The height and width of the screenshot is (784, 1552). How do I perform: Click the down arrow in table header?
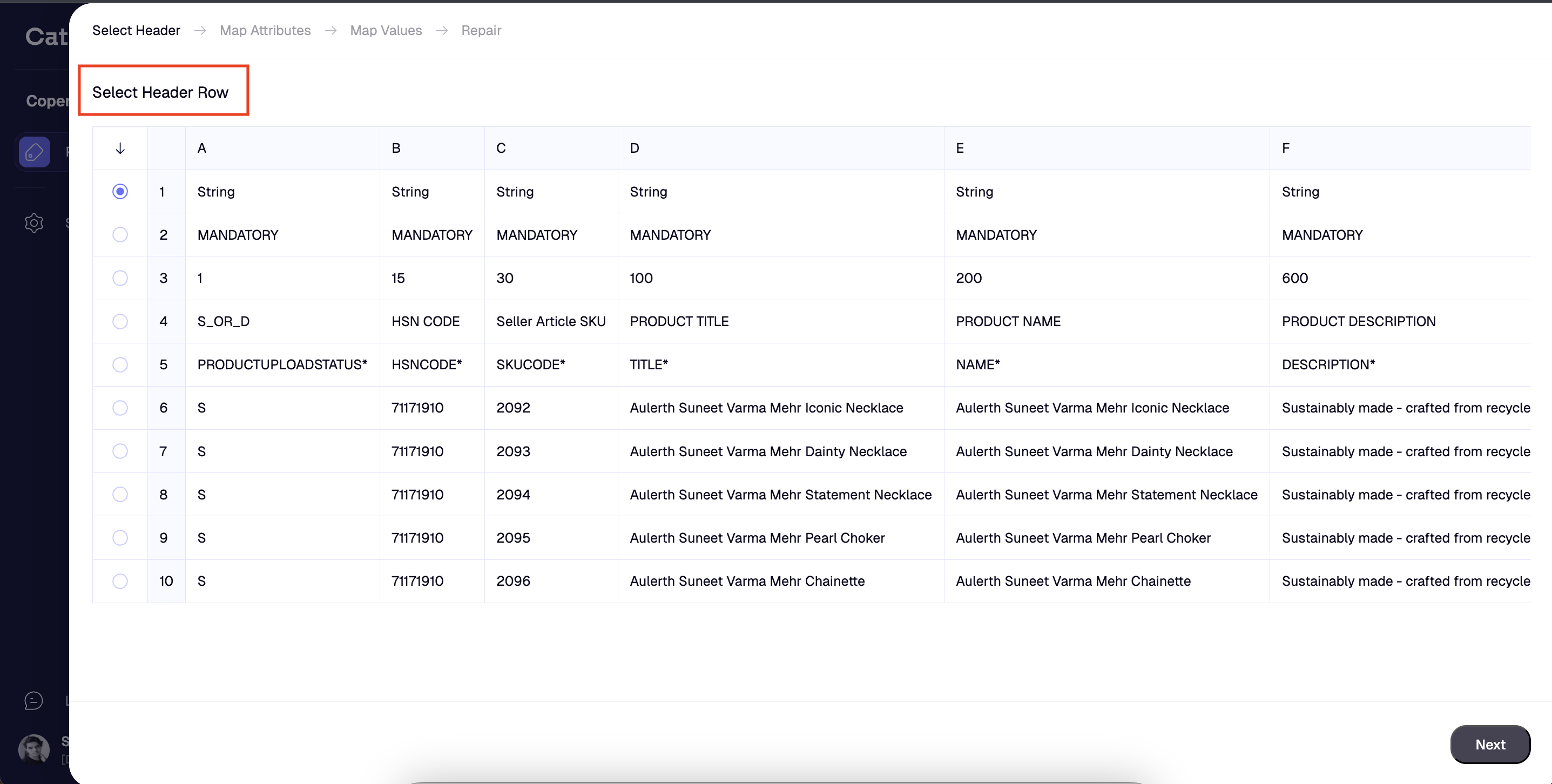pos(120,148)
